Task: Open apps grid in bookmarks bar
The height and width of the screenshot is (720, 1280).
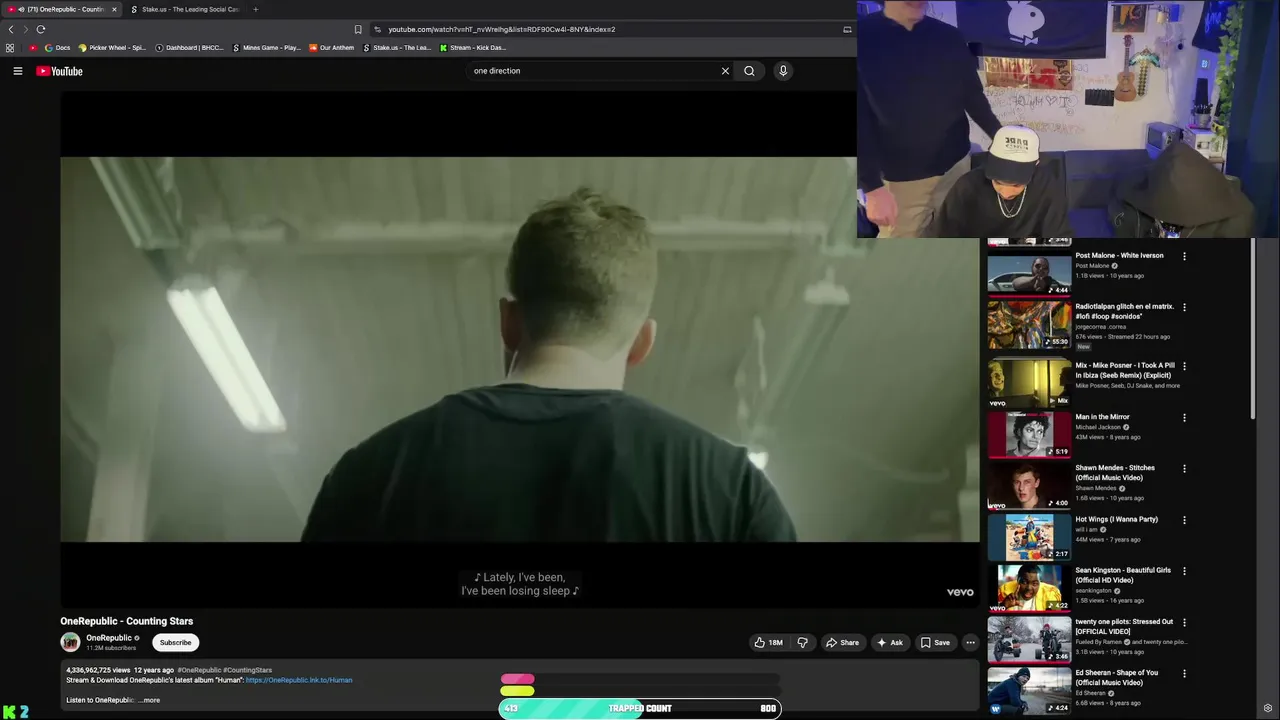Action: click(10, 48)
